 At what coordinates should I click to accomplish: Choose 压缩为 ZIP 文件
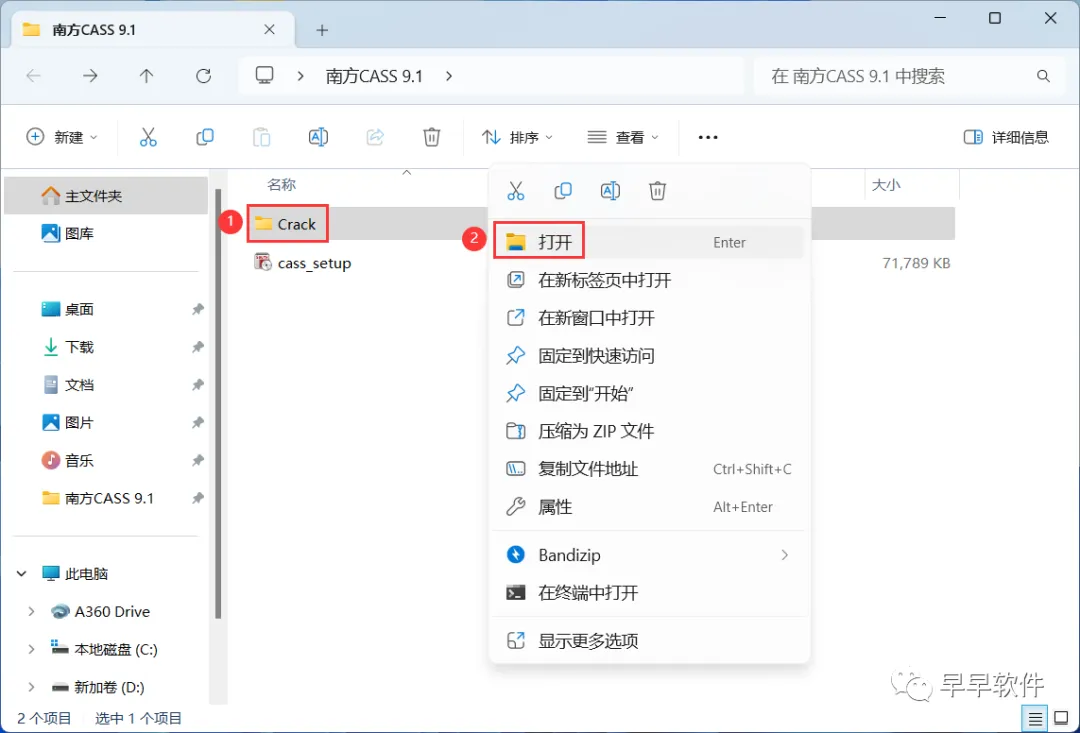pos(649,431)
